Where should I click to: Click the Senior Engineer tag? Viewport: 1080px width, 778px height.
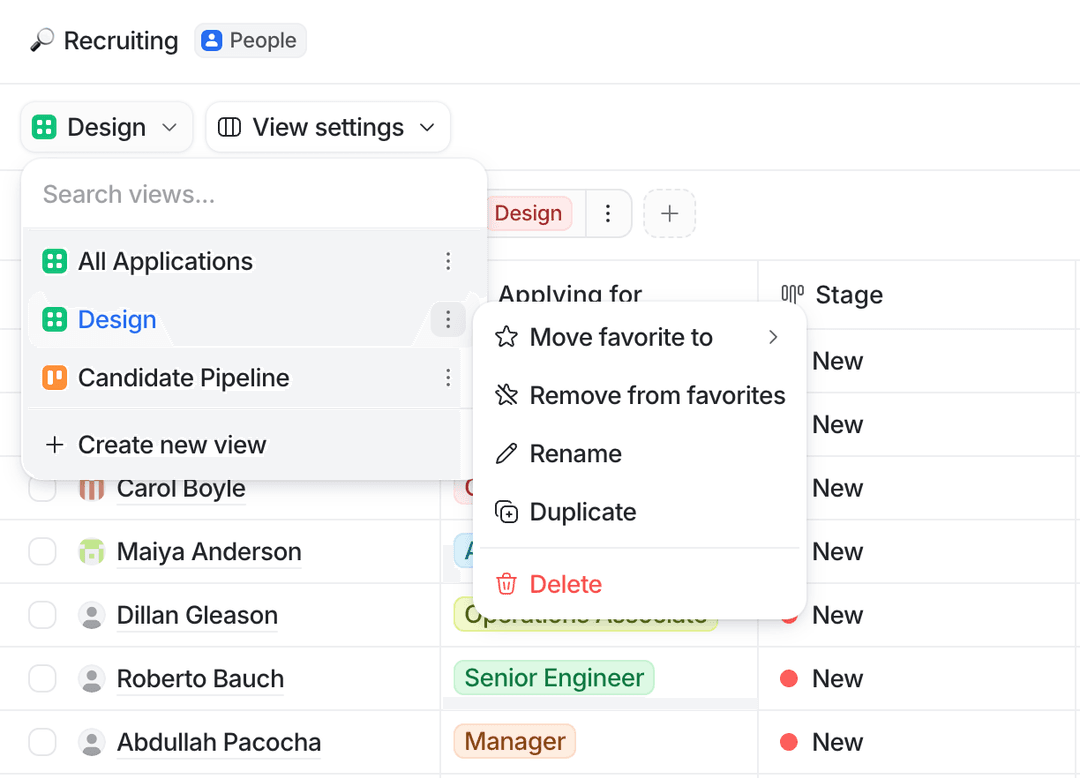pyautogui.click(x=554, y=677)
